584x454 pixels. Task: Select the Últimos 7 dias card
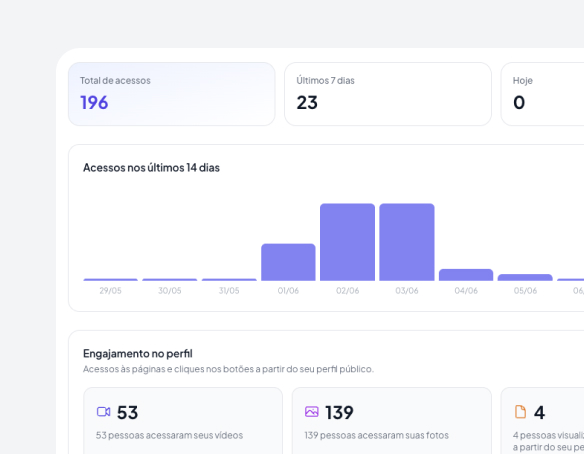388,94
